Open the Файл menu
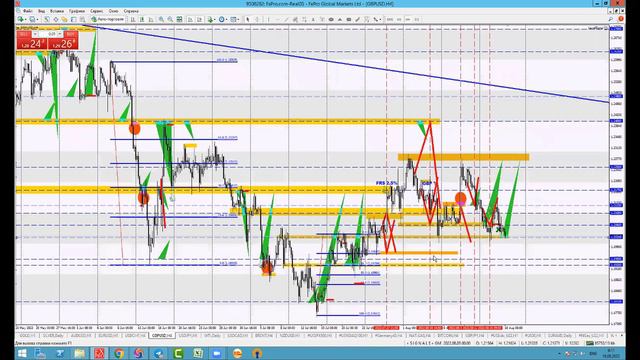This screenshot has height=360, width=640. pos(28,11)
